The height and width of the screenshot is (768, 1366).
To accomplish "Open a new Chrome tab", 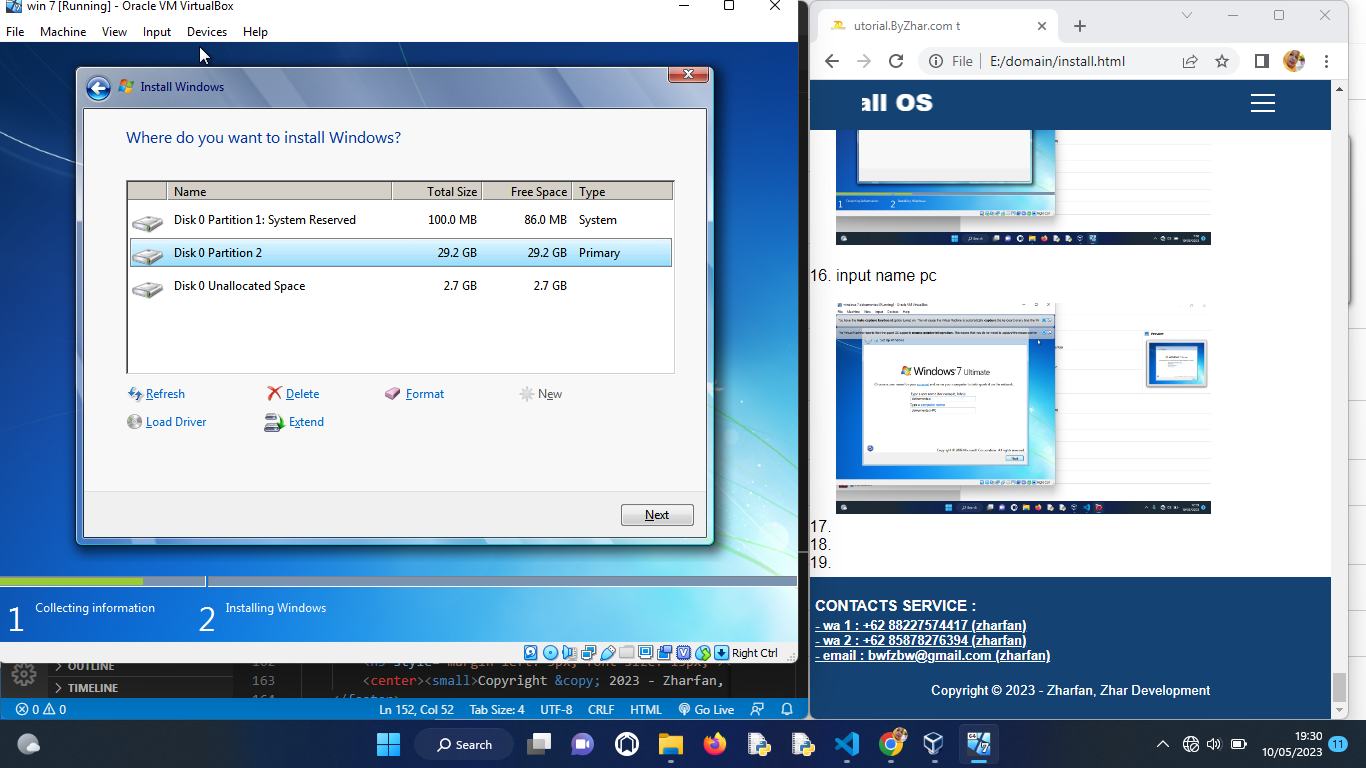I will [x=1079, y=26].
